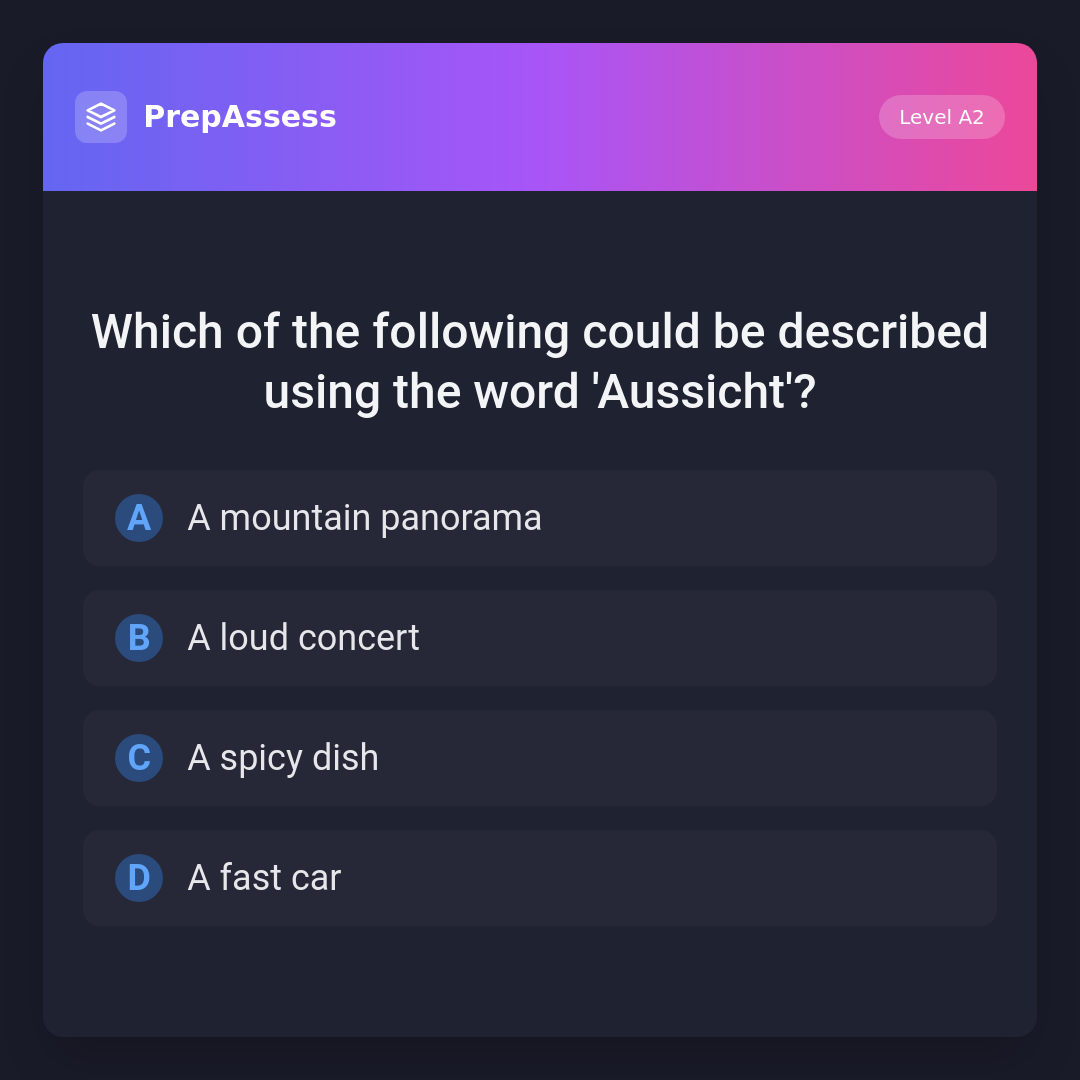Select the "A spicy dish" answer text

tap(283, 758)
